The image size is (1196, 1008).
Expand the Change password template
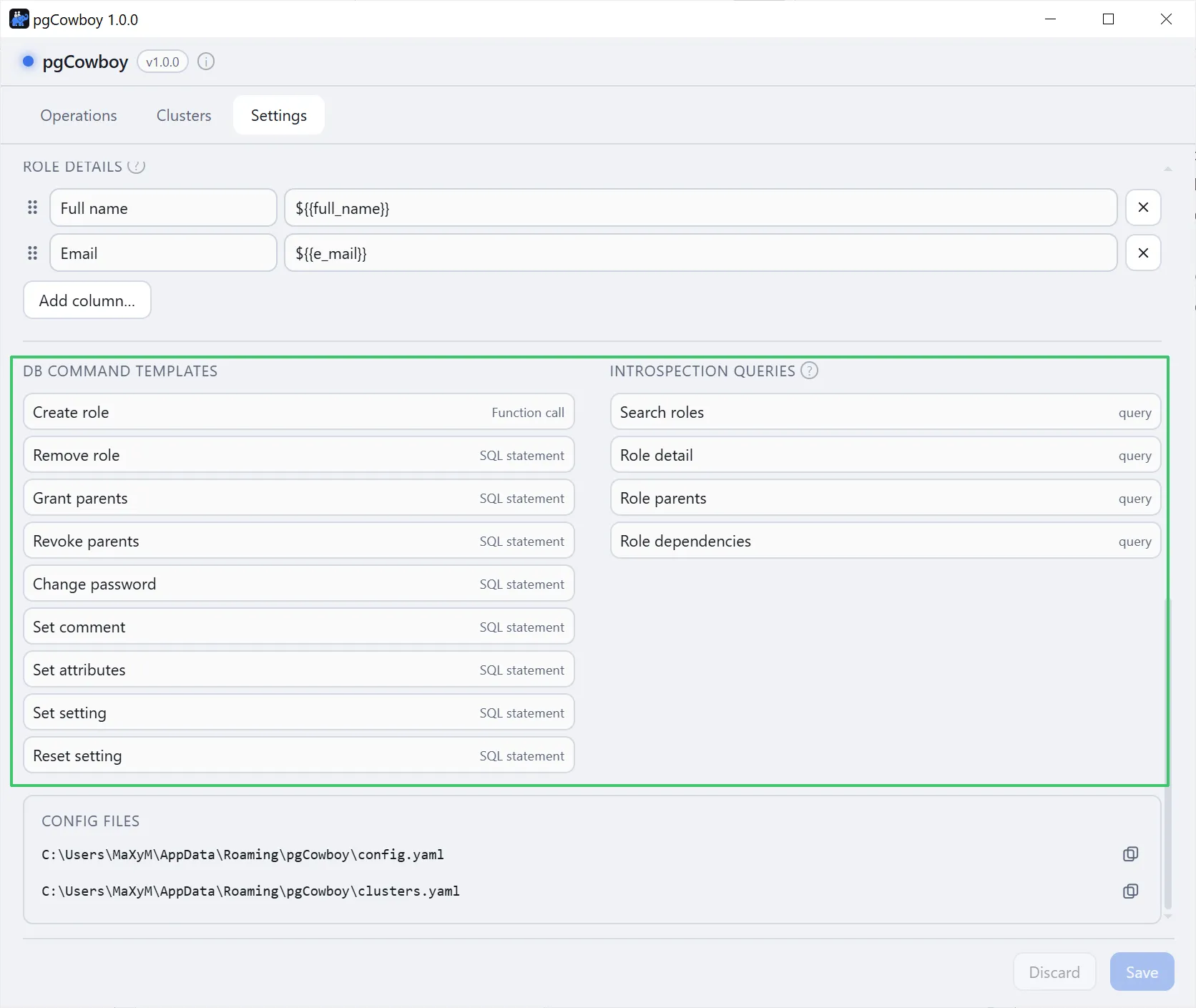(x=299, y=584)
